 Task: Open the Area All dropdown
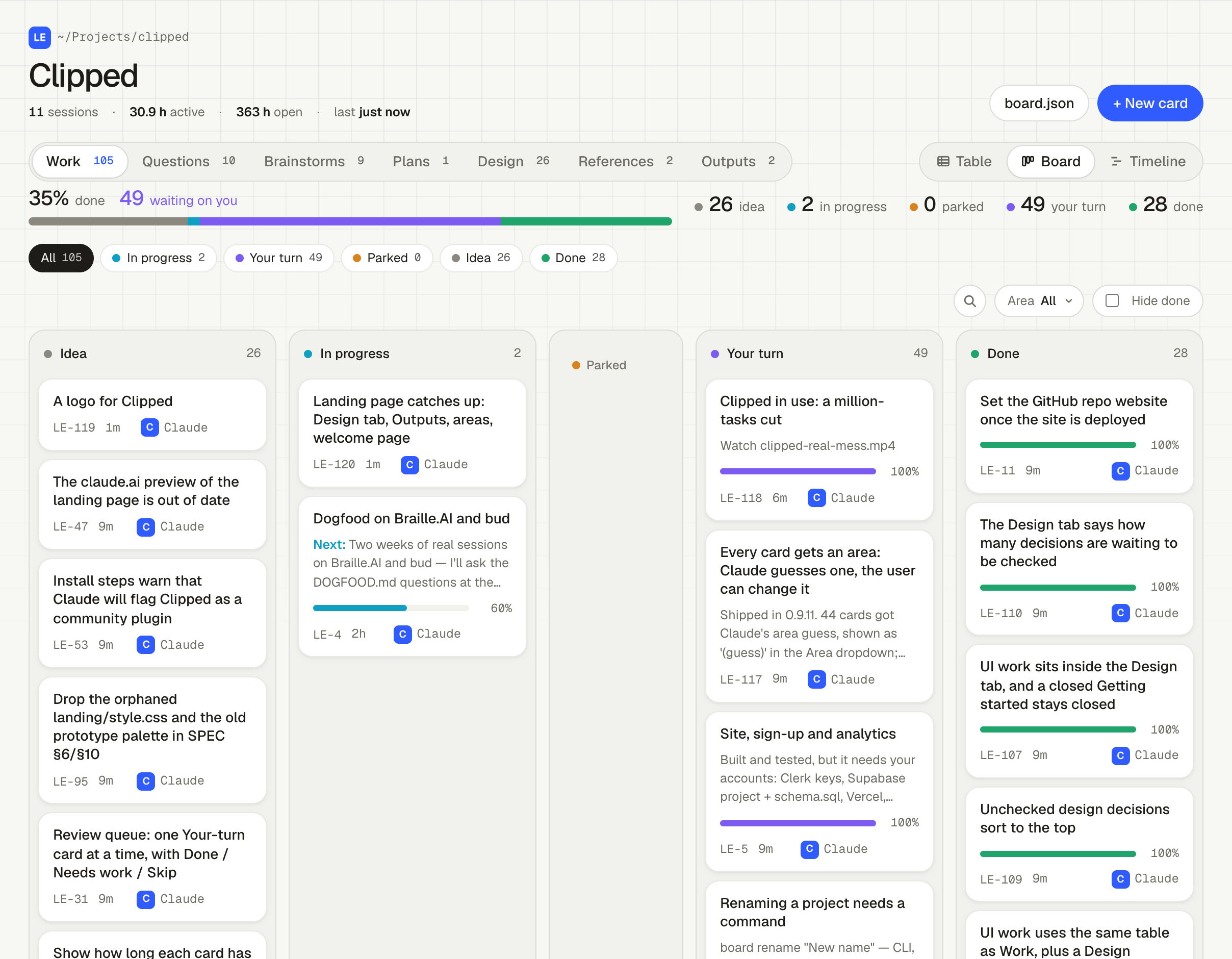1039,301
